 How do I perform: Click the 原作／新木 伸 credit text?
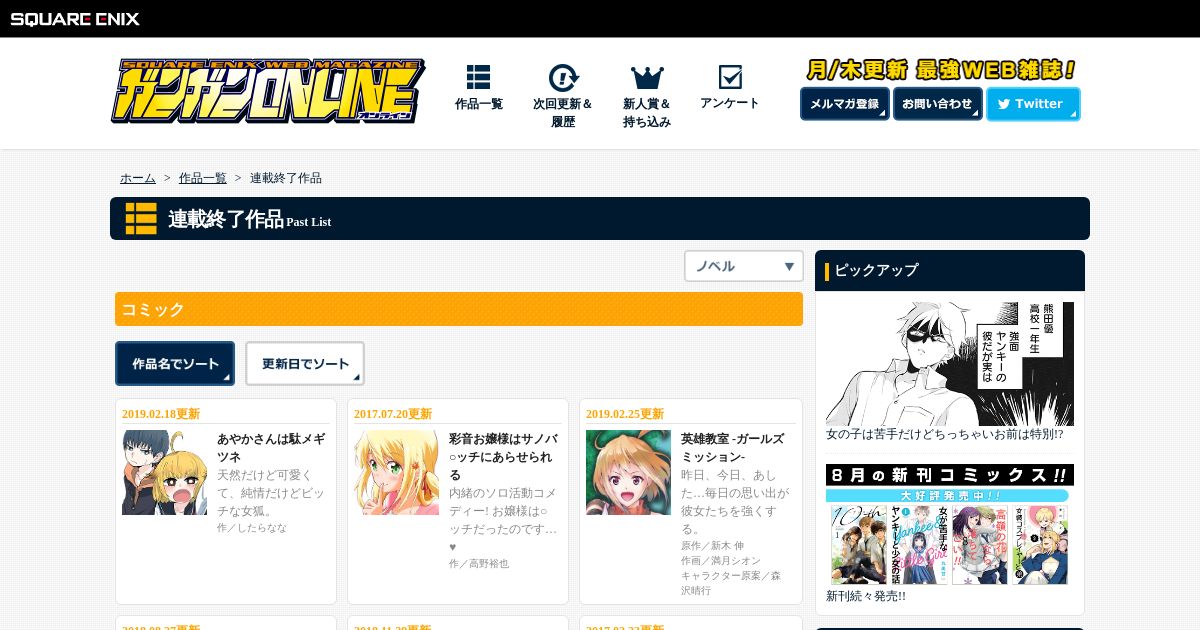pos(713,546)
